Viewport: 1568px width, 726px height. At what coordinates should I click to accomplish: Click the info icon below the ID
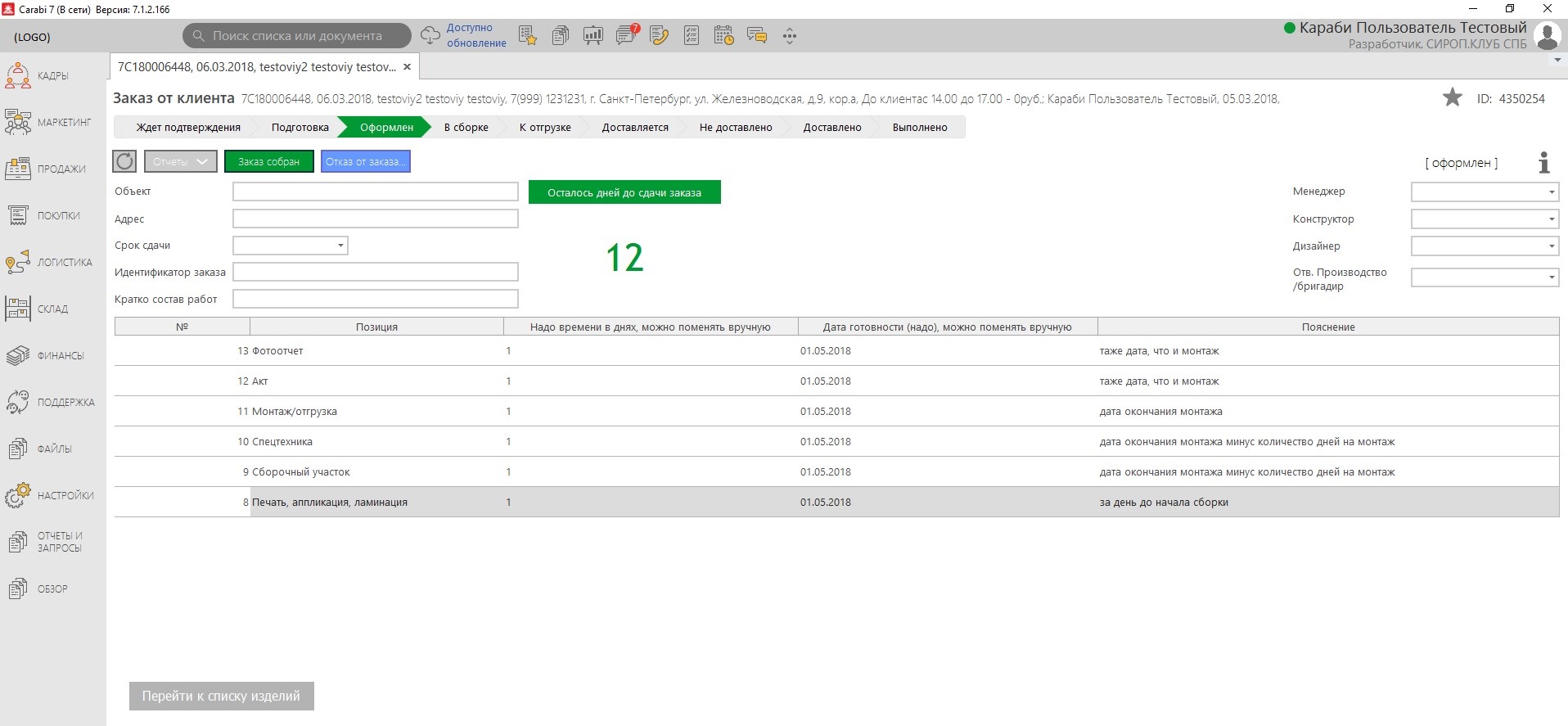(x=1543, y=163)
